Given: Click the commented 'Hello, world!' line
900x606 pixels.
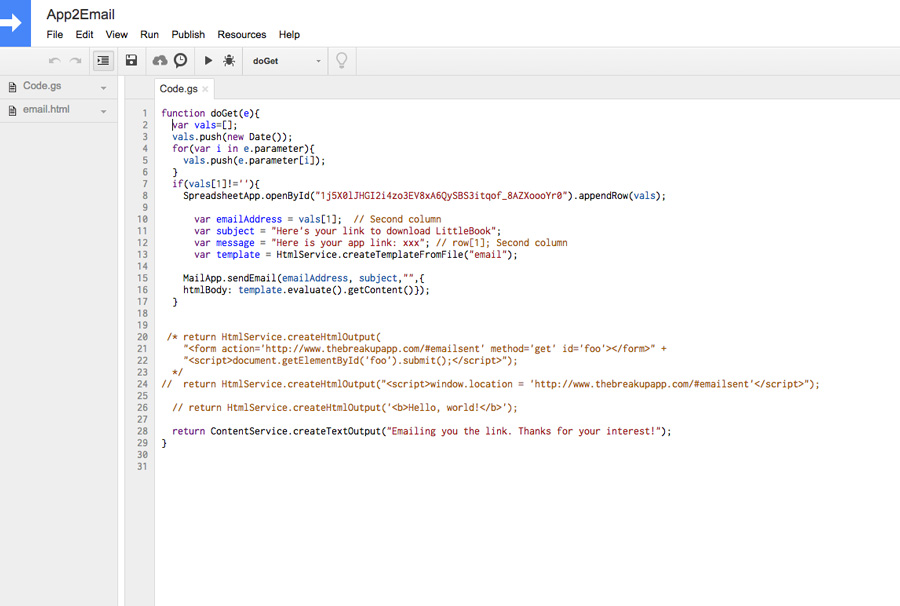Looking at the screenshot, I should pyautogui.click(x=344, y=407).
